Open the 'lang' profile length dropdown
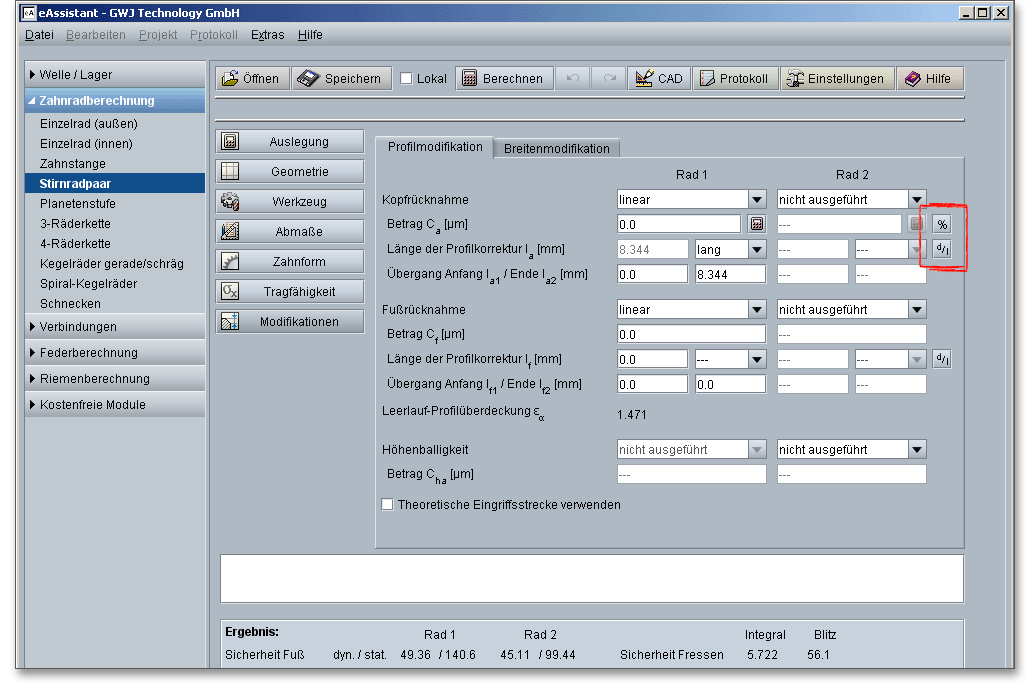 [x=757, y=249]
